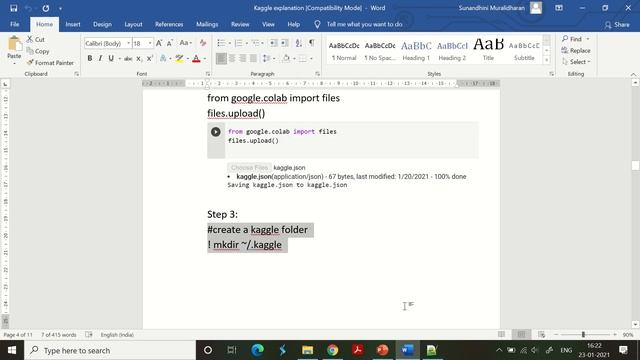Cut the selected text

36,40
